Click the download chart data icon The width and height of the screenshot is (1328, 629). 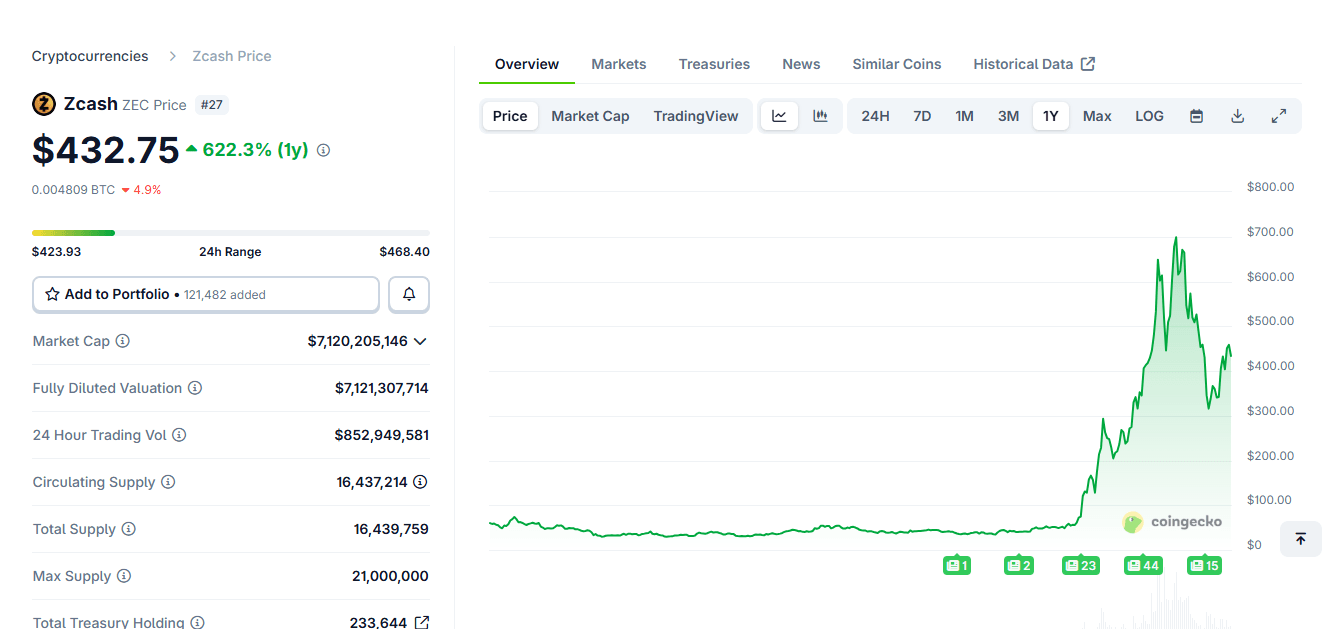[1237, 116]
